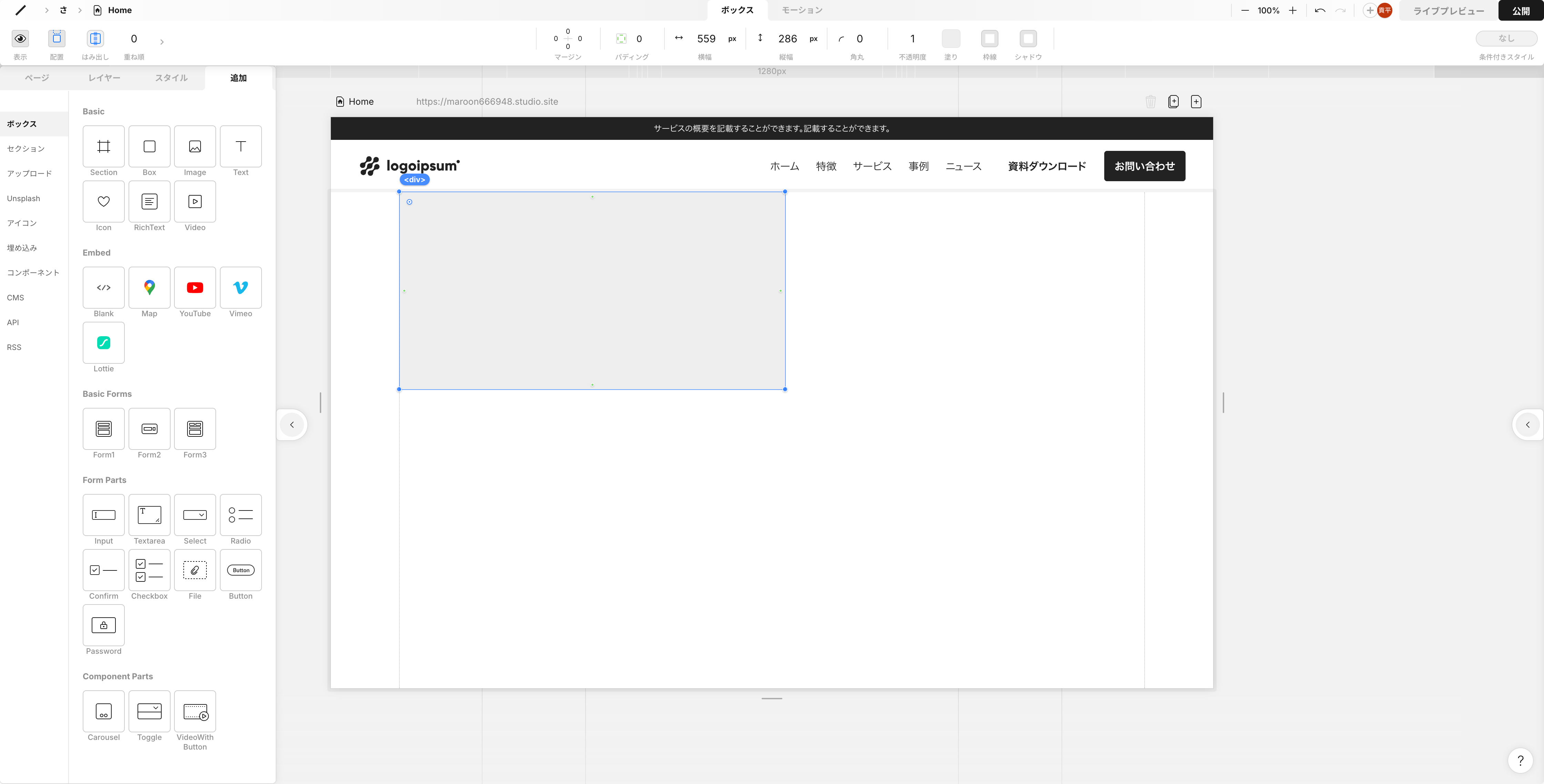1544x784 pixels.
Task: Collapse the left panel
Action: click(292, 425)
